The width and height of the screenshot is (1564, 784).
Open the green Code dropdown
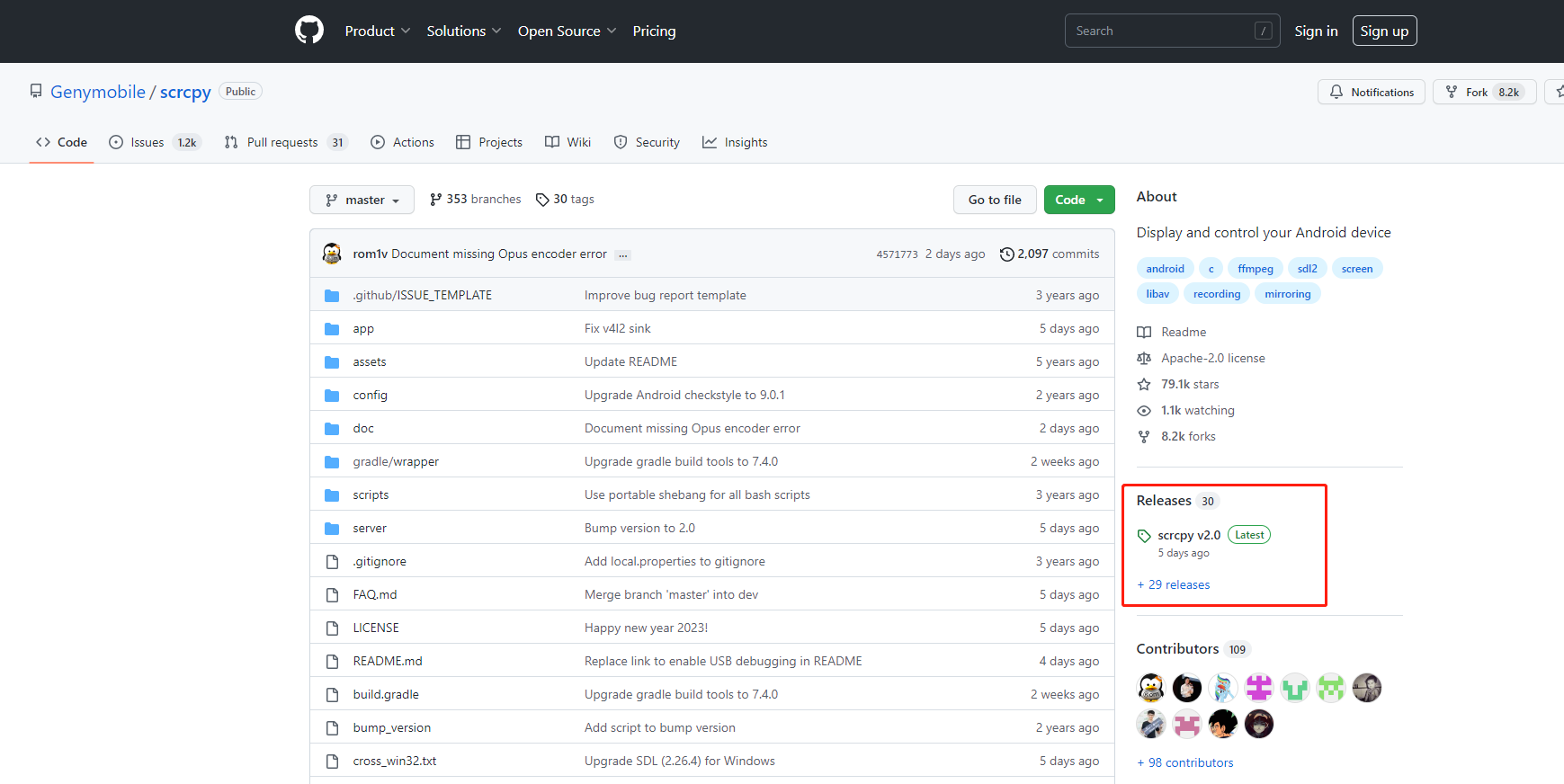coord(1079,200)
